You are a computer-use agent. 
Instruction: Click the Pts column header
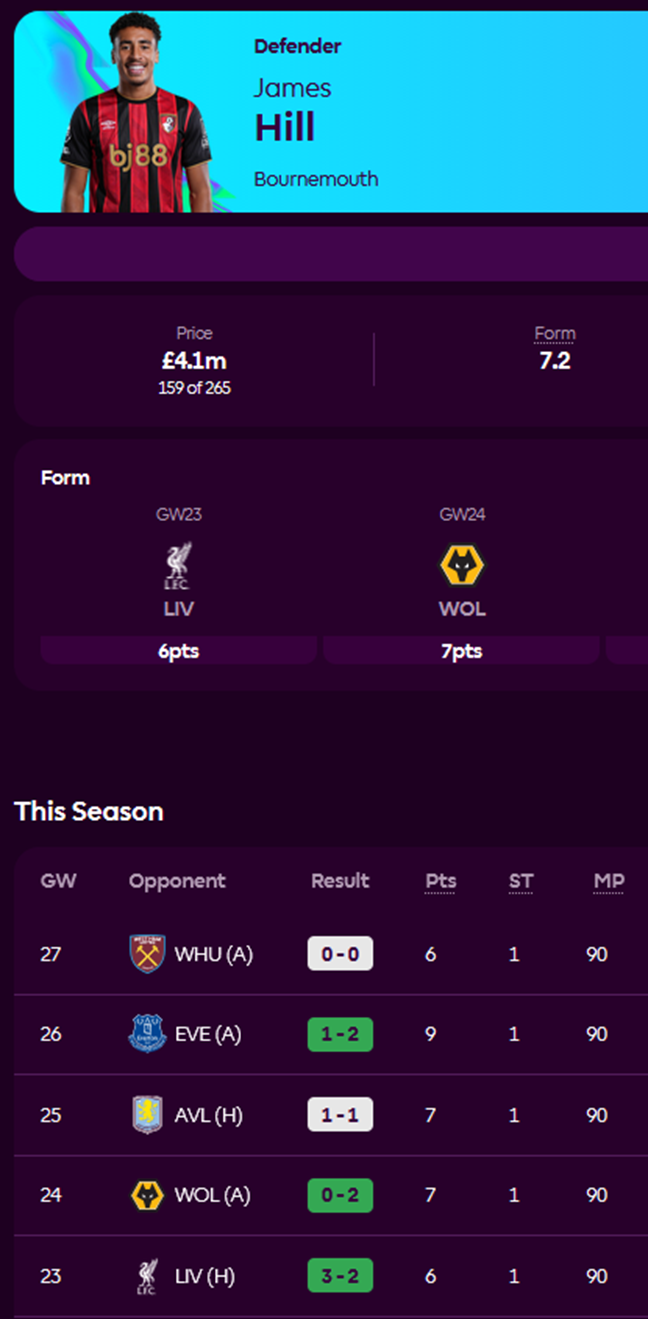coord(440,881)
